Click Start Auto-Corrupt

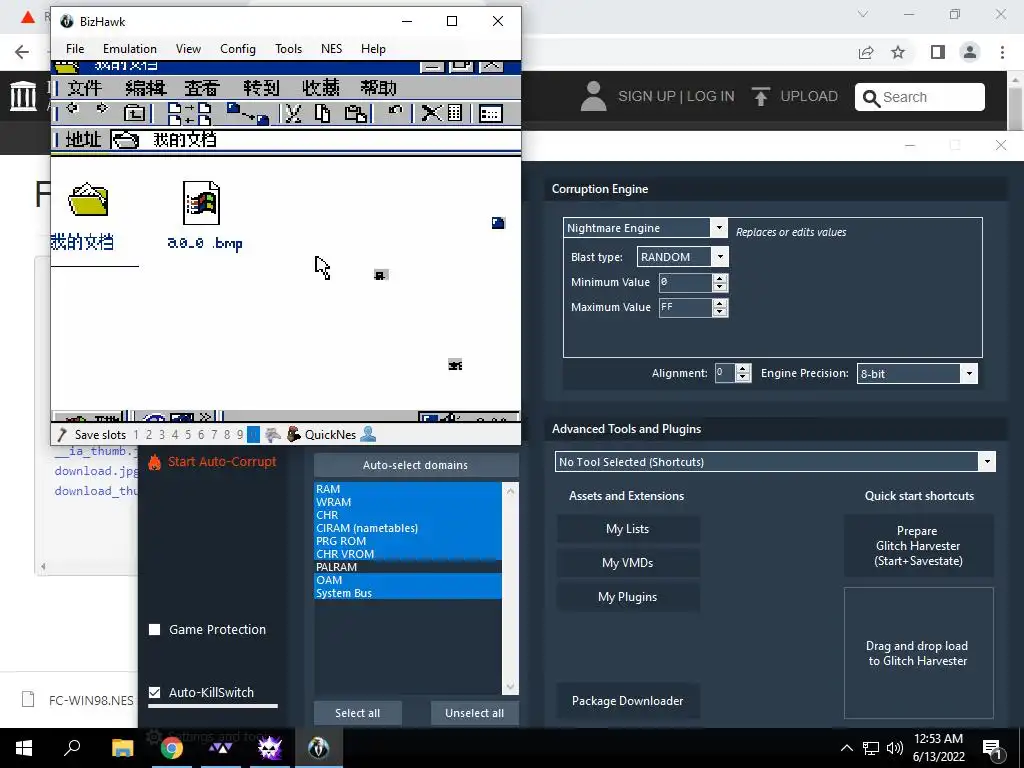click(x=222, y=462)
